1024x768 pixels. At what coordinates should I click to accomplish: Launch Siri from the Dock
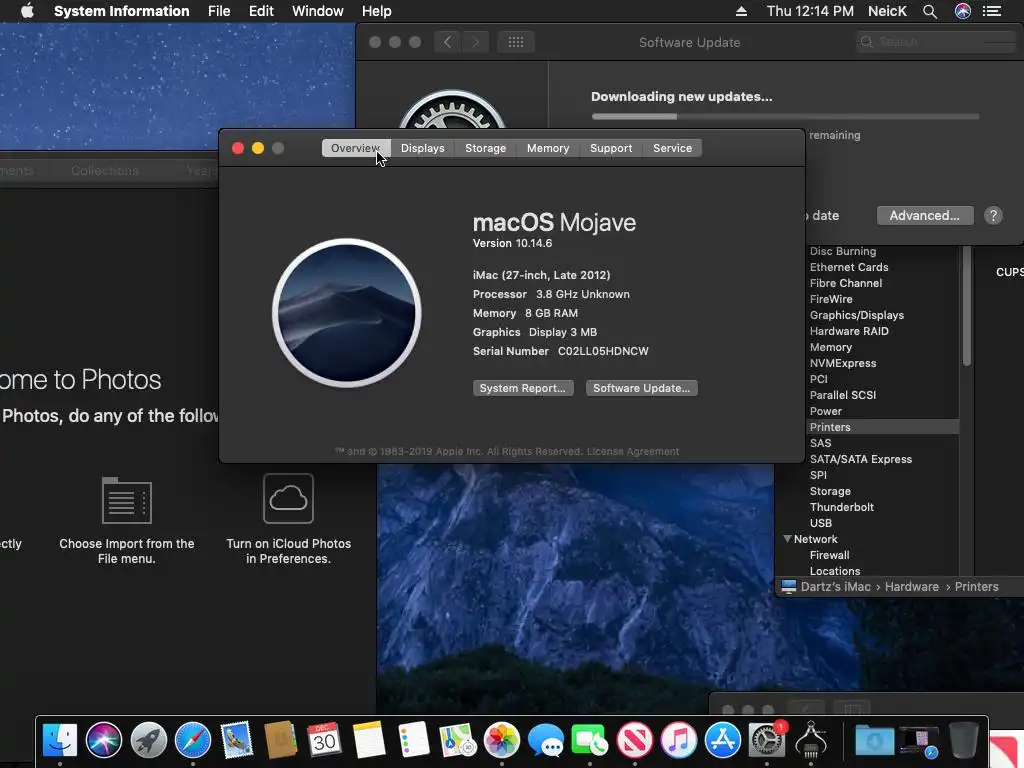click(104, 740)
